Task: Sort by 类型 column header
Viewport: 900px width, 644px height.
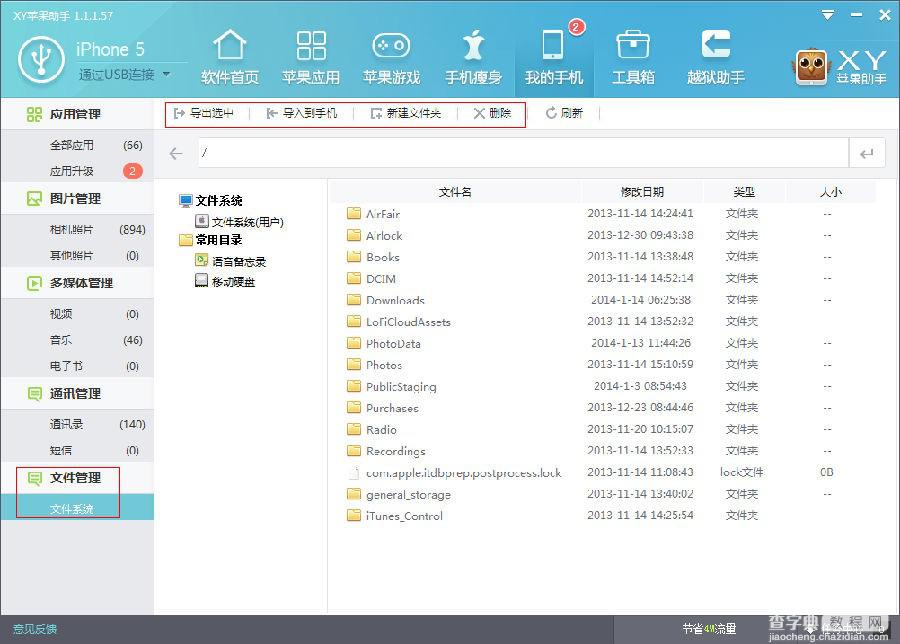Action: (x=744, y=192)
